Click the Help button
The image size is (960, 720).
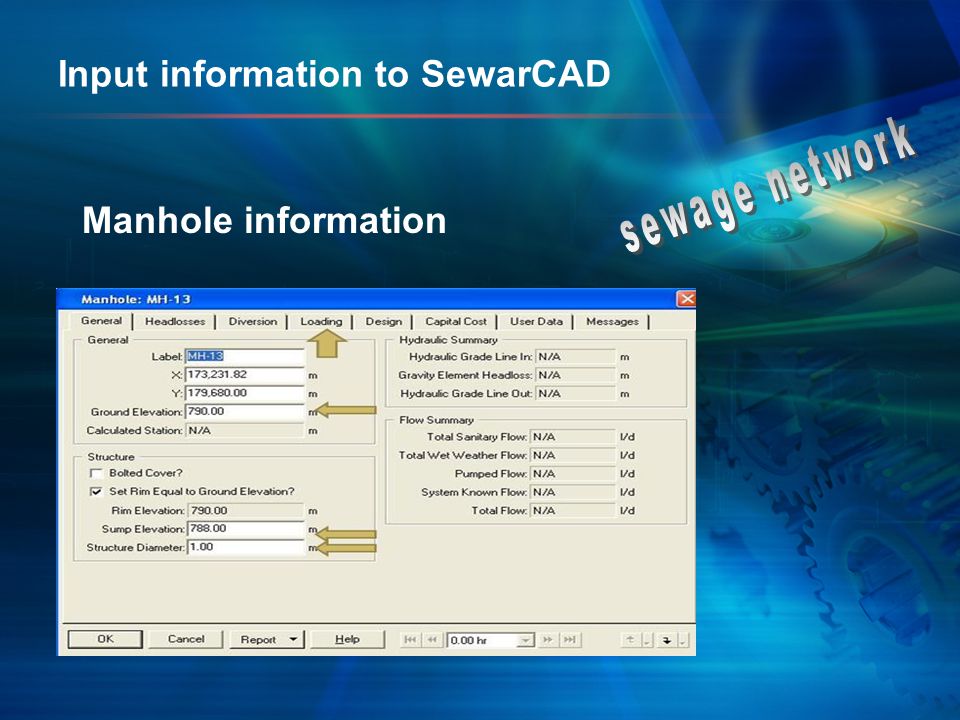[x=347, y=639]
